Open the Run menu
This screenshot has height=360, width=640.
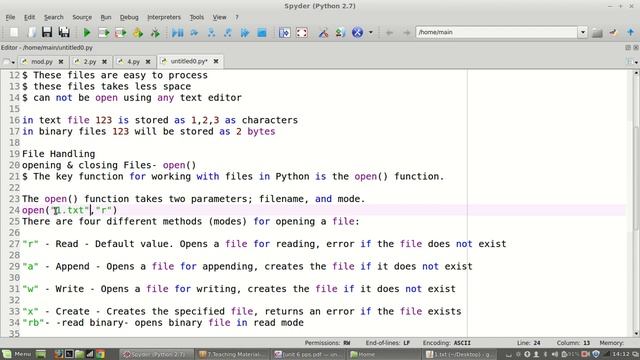click(x=106, y=17)
